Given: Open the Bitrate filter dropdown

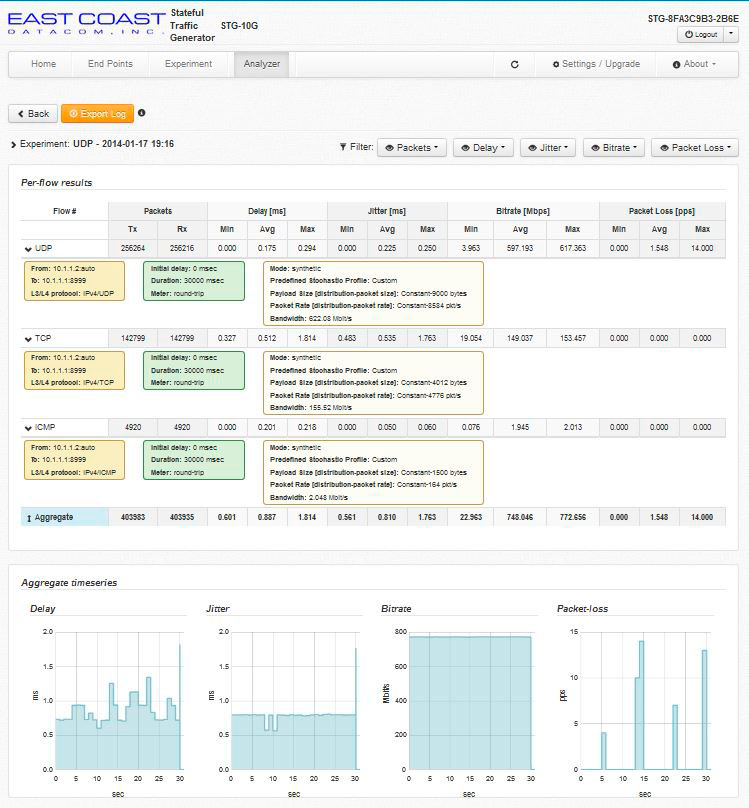Looking at the screenshot, I should click(x=614, y=148).
